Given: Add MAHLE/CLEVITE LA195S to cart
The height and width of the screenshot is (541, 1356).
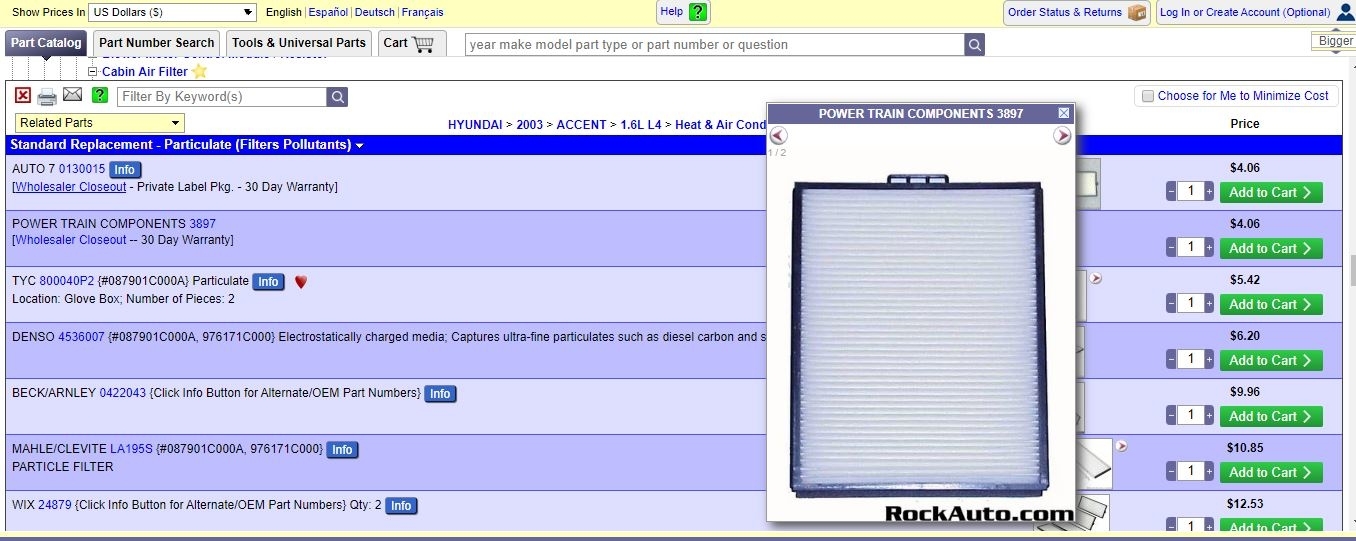Looking at the screenshot, I should coord(1270,472).
